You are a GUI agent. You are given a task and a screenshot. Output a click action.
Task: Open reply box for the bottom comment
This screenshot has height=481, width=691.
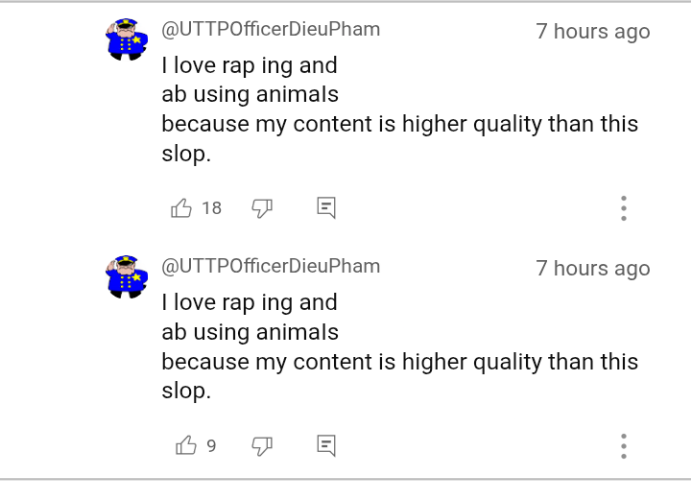326,446
